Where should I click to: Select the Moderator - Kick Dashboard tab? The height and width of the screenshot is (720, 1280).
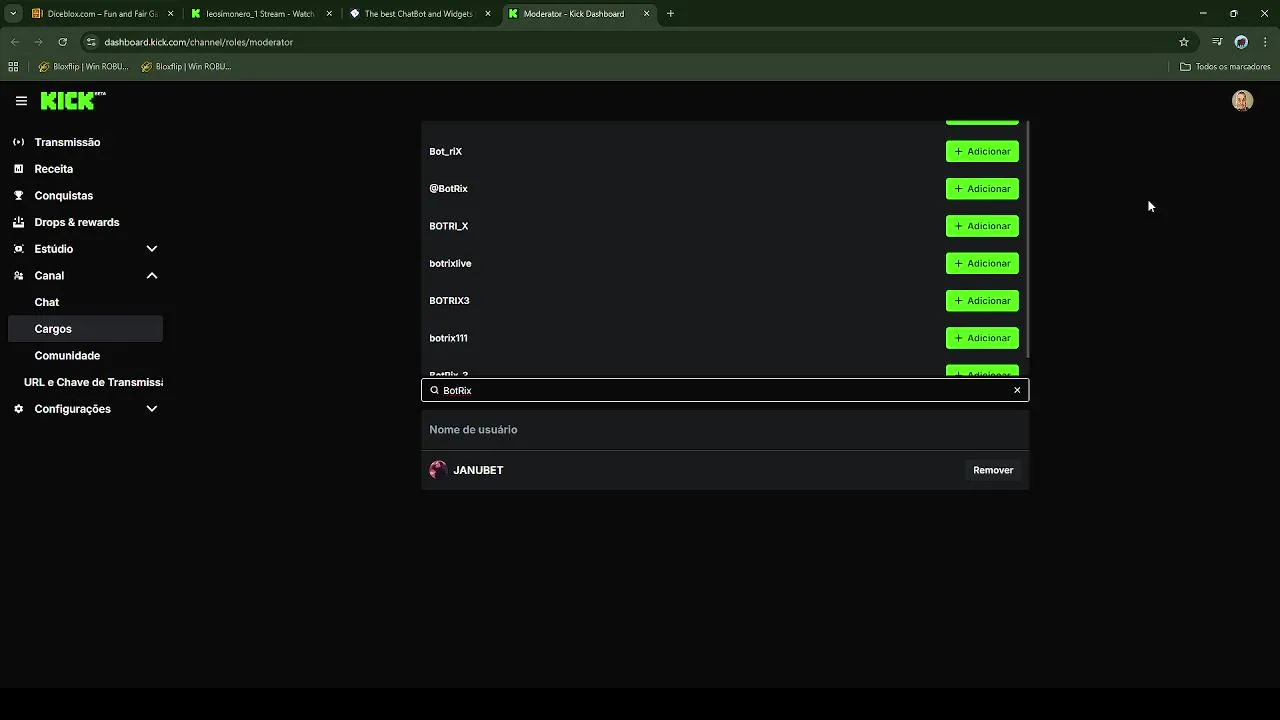pos(578,14)
